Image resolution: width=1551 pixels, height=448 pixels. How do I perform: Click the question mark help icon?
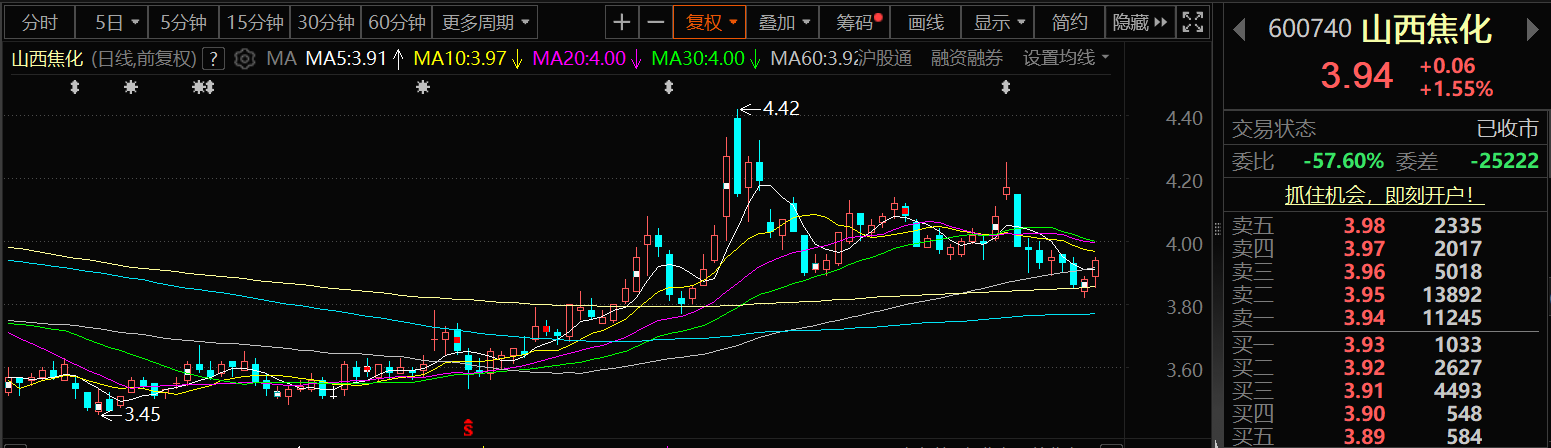(x=213, y=59)
